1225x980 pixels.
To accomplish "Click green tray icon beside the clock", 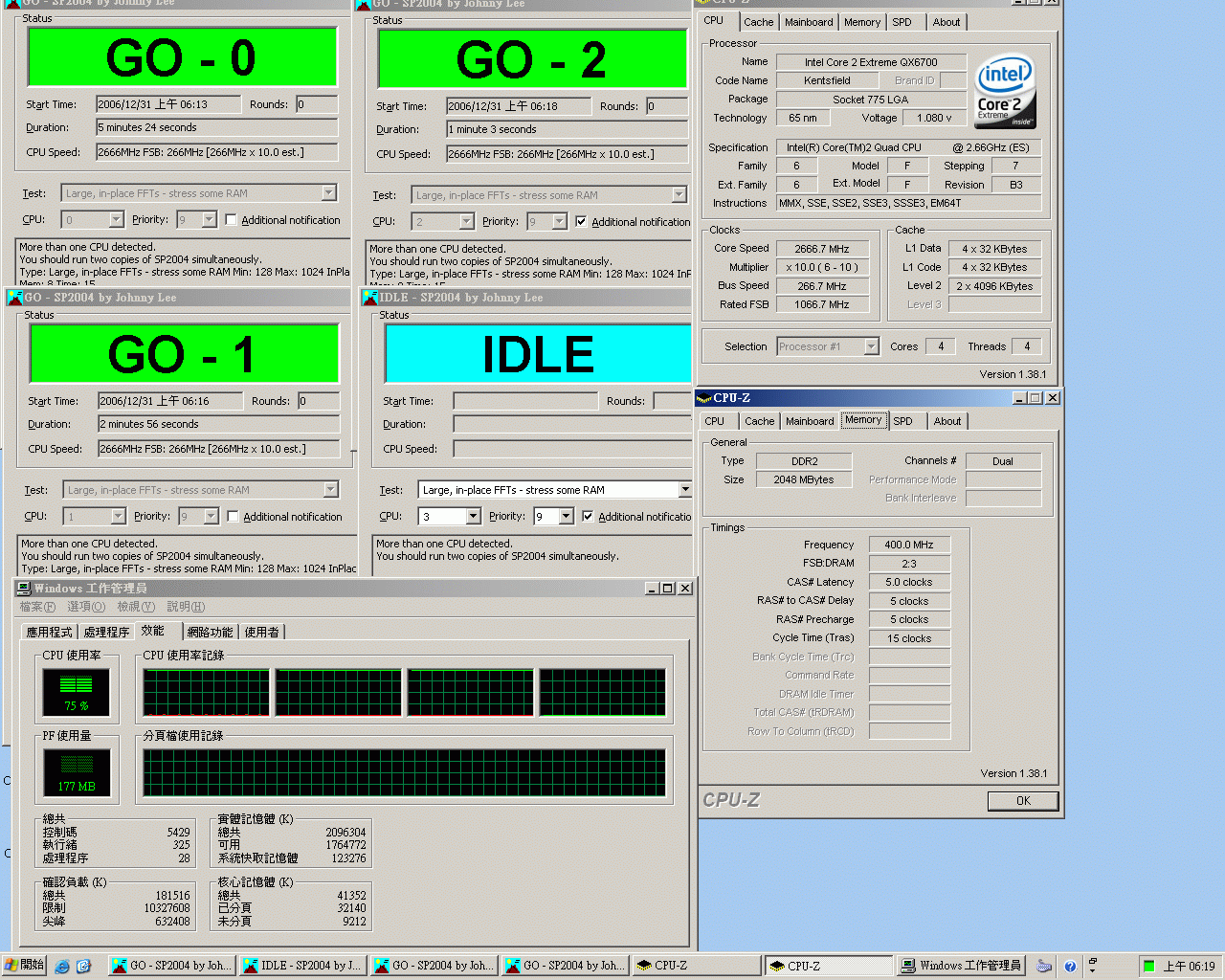I will (x=1148, y=966).
